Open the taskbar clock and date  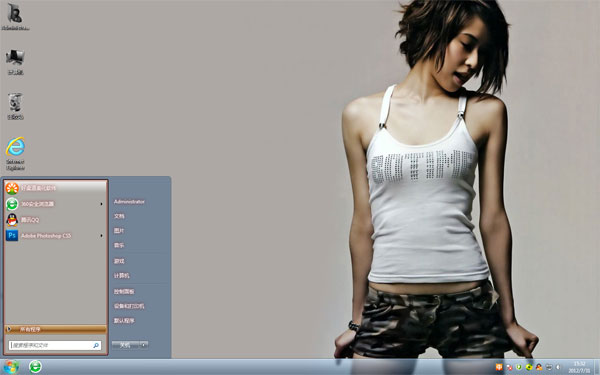(579, 367)
